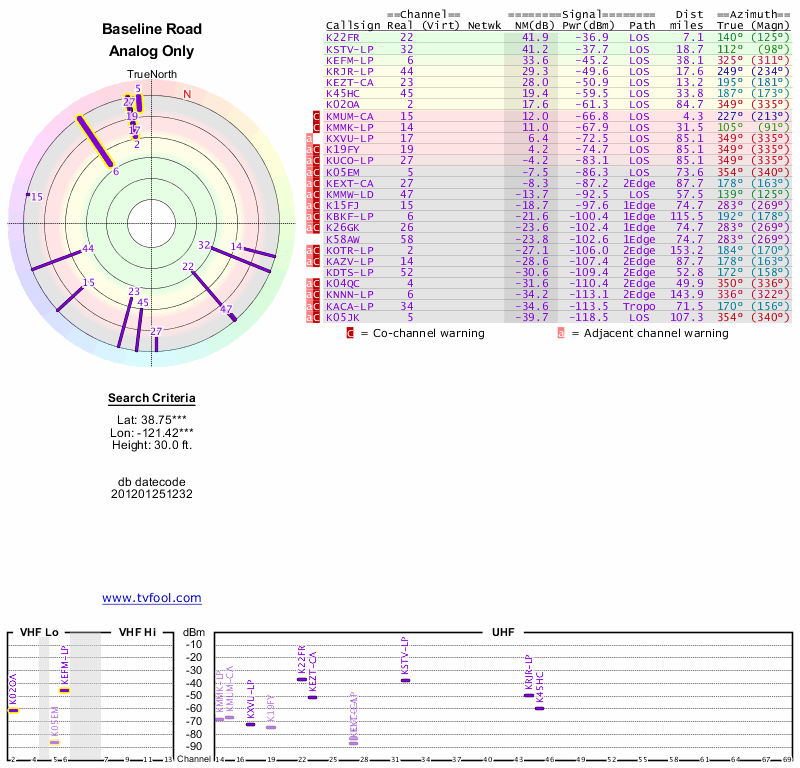Select the KEFM-LP callsign entry

350,60
